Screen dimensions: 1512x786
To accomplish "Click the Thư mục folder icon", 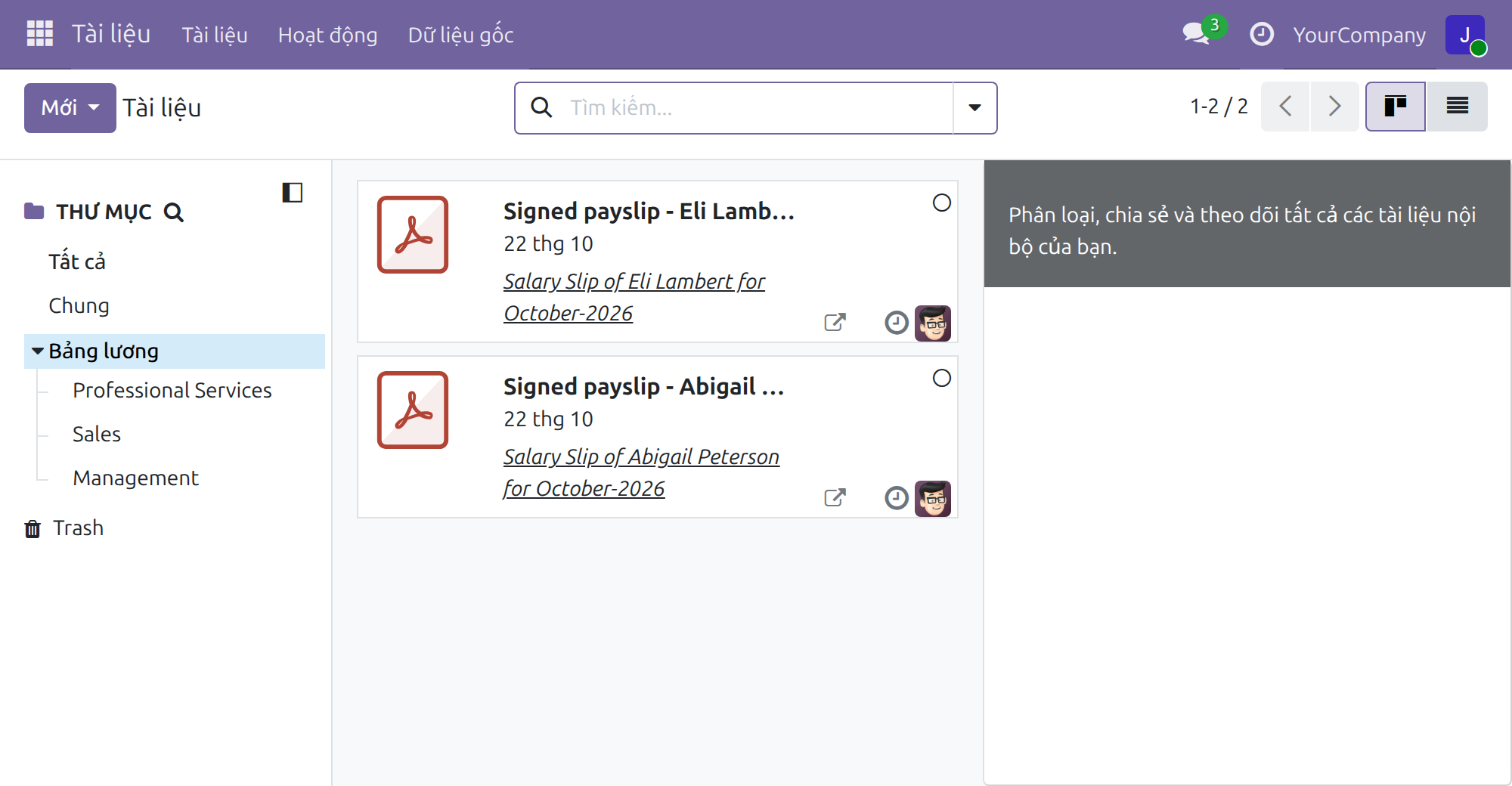I will point(34,211).
